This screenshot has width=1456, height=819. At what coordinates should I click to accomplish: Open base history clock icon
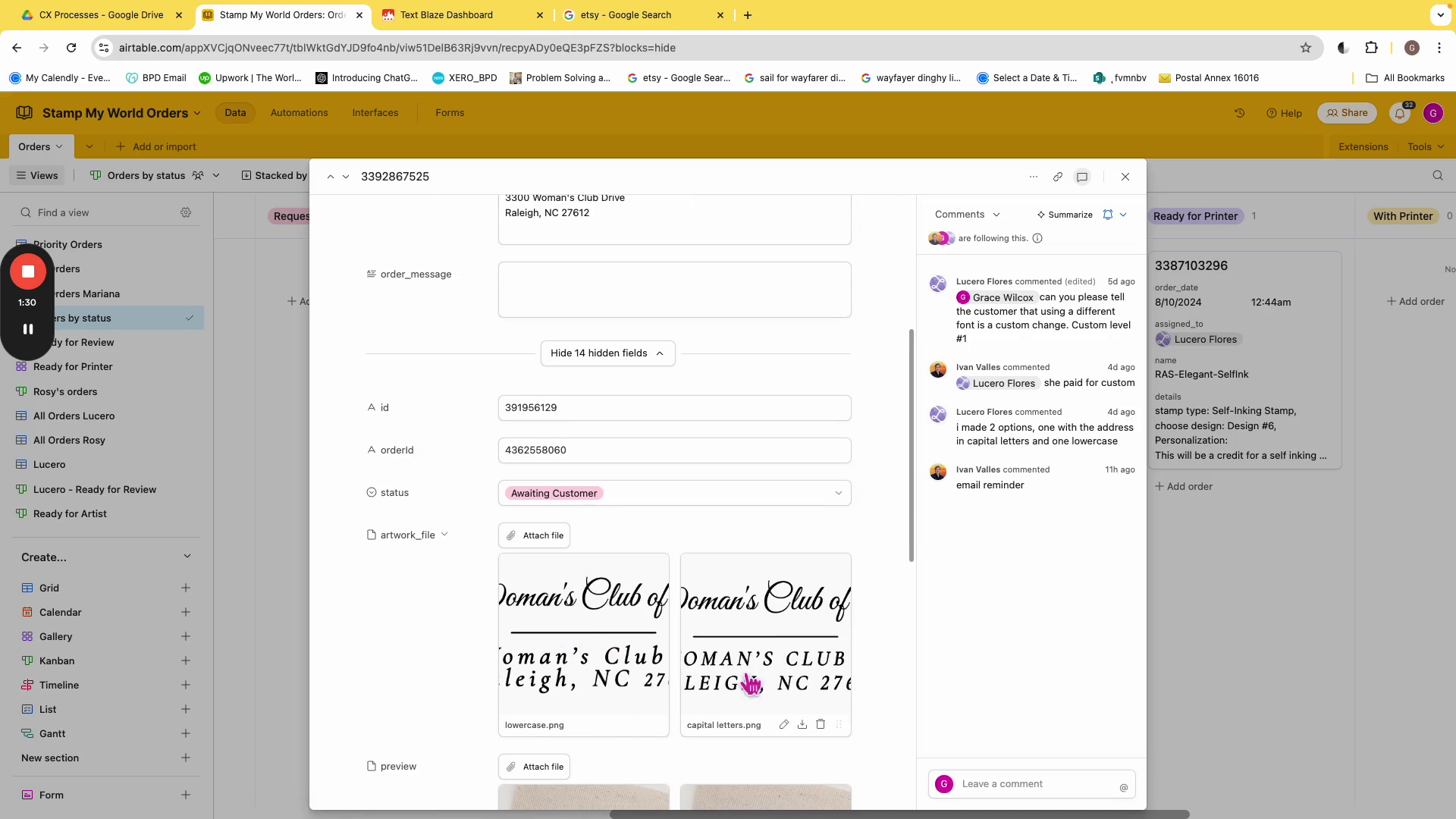point(1239,113)
